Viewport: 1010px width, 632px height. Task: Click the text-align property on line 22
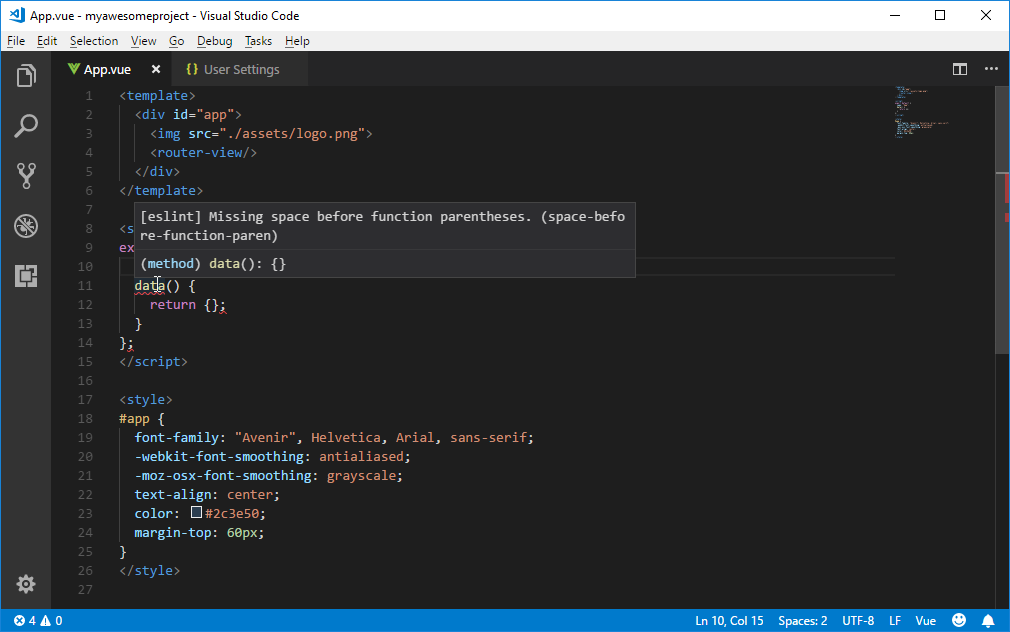coord(173,494)
